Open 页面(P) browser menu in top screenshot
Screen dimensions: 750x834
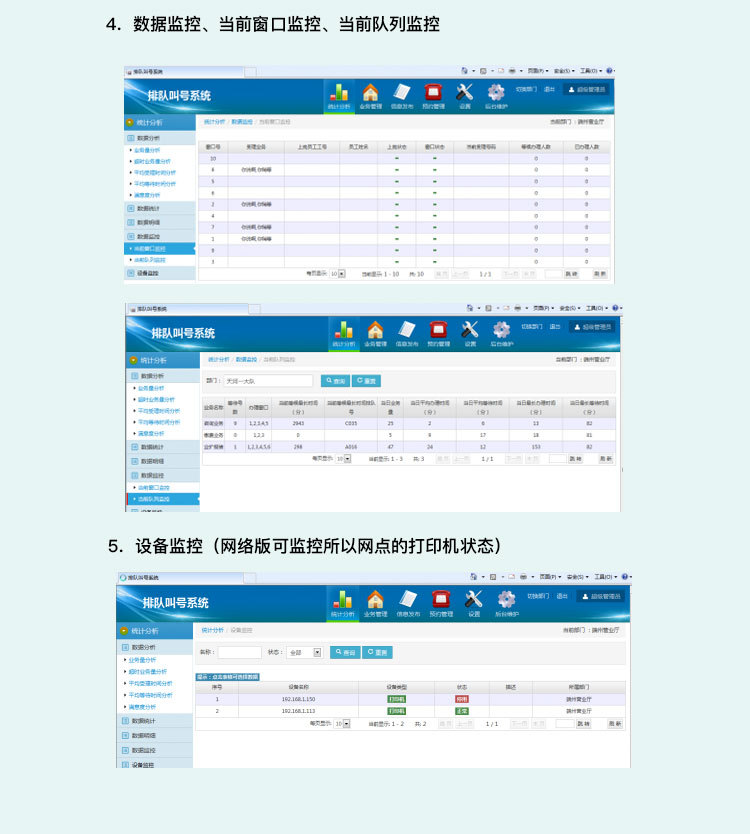tap(537, 70)
